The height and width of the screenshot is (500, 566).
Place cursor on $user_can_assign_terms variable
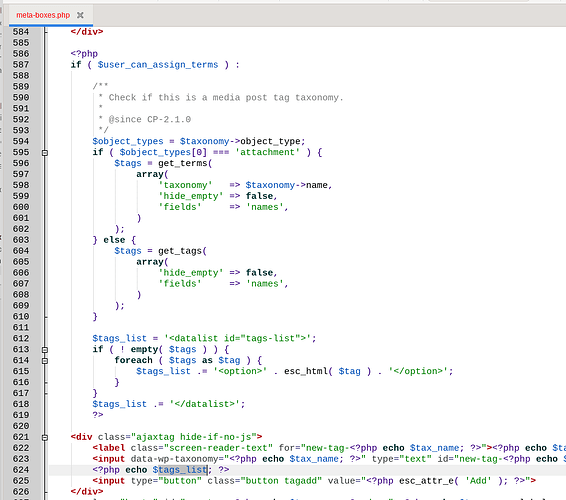pos(158,65)
